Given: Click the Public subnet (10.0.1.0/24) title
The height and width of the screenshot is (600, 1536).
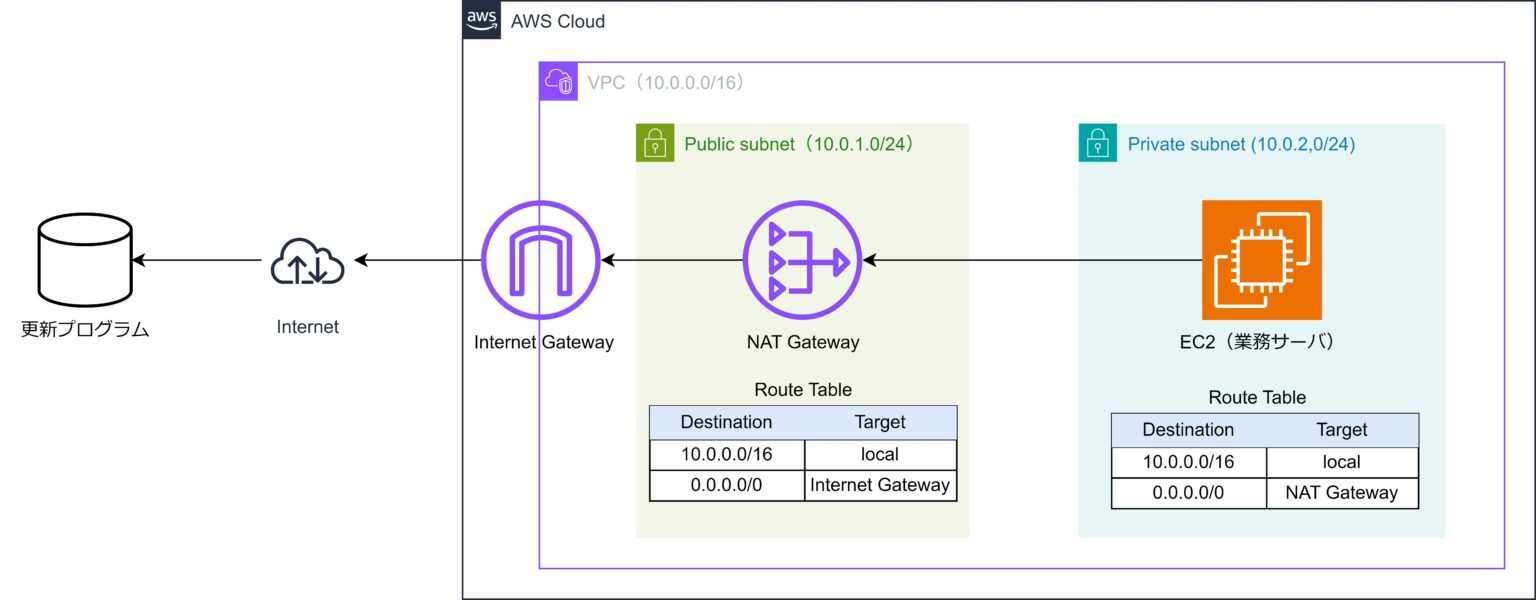Looking at the screenshot, I should pos(801,144).
